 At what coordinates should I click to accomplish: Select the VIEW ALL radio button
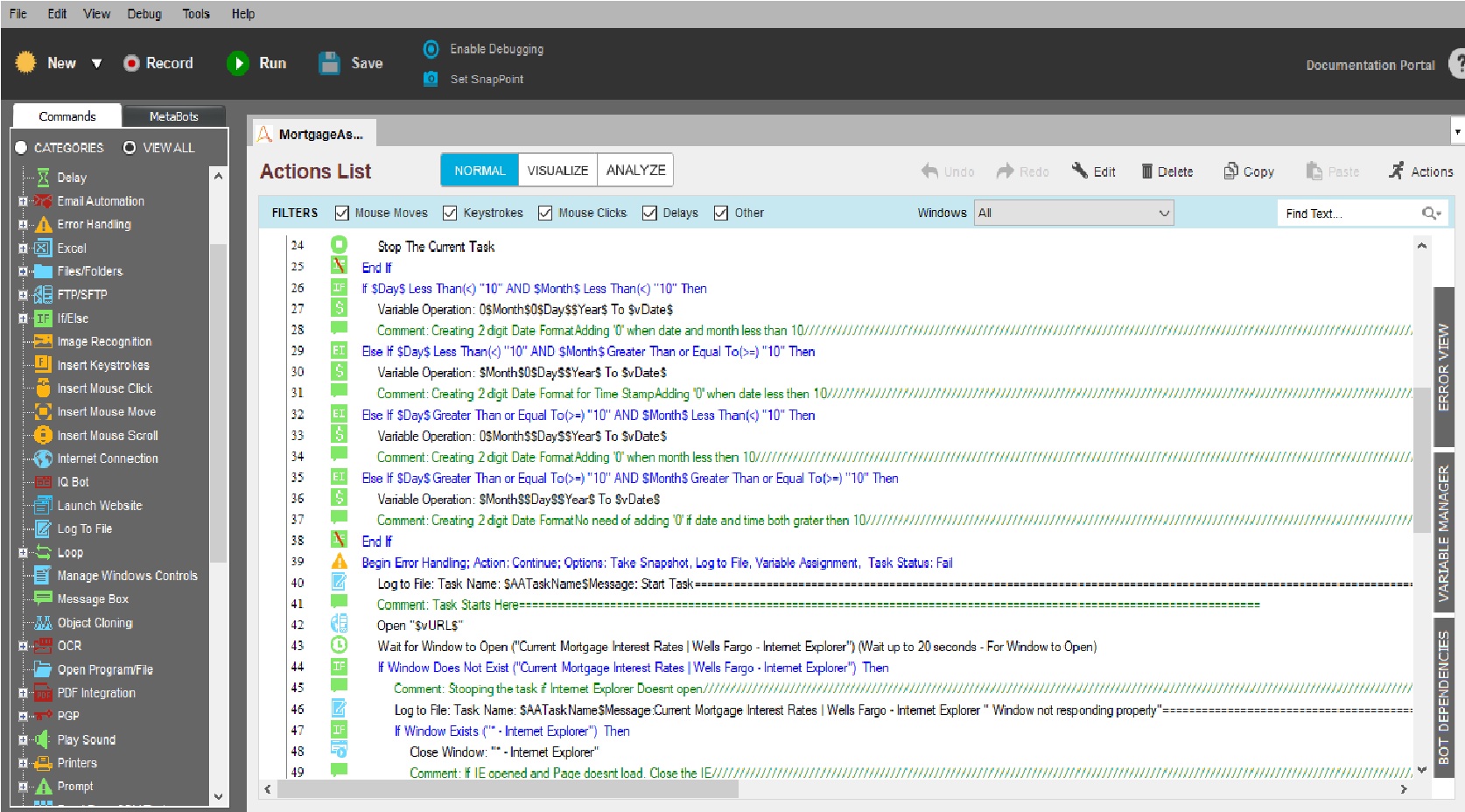coord(130,148)
